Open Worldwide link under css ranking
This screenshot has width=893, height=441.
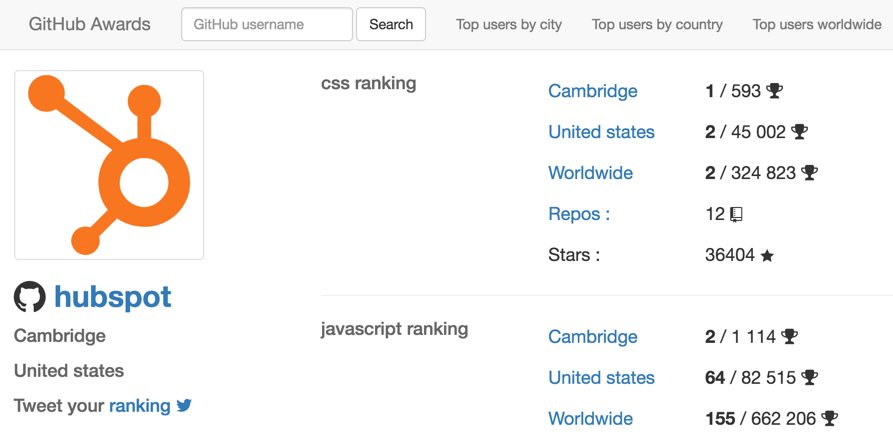590,173
